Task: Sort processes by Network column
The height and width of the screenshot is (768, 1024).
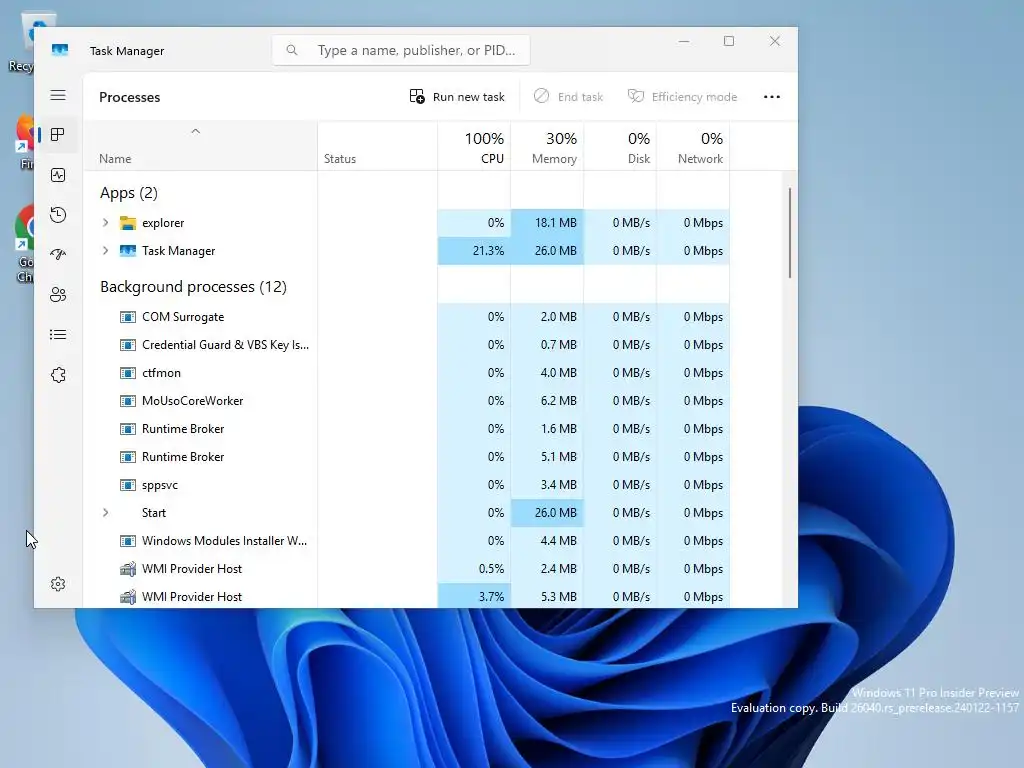Action: (694, 146)
